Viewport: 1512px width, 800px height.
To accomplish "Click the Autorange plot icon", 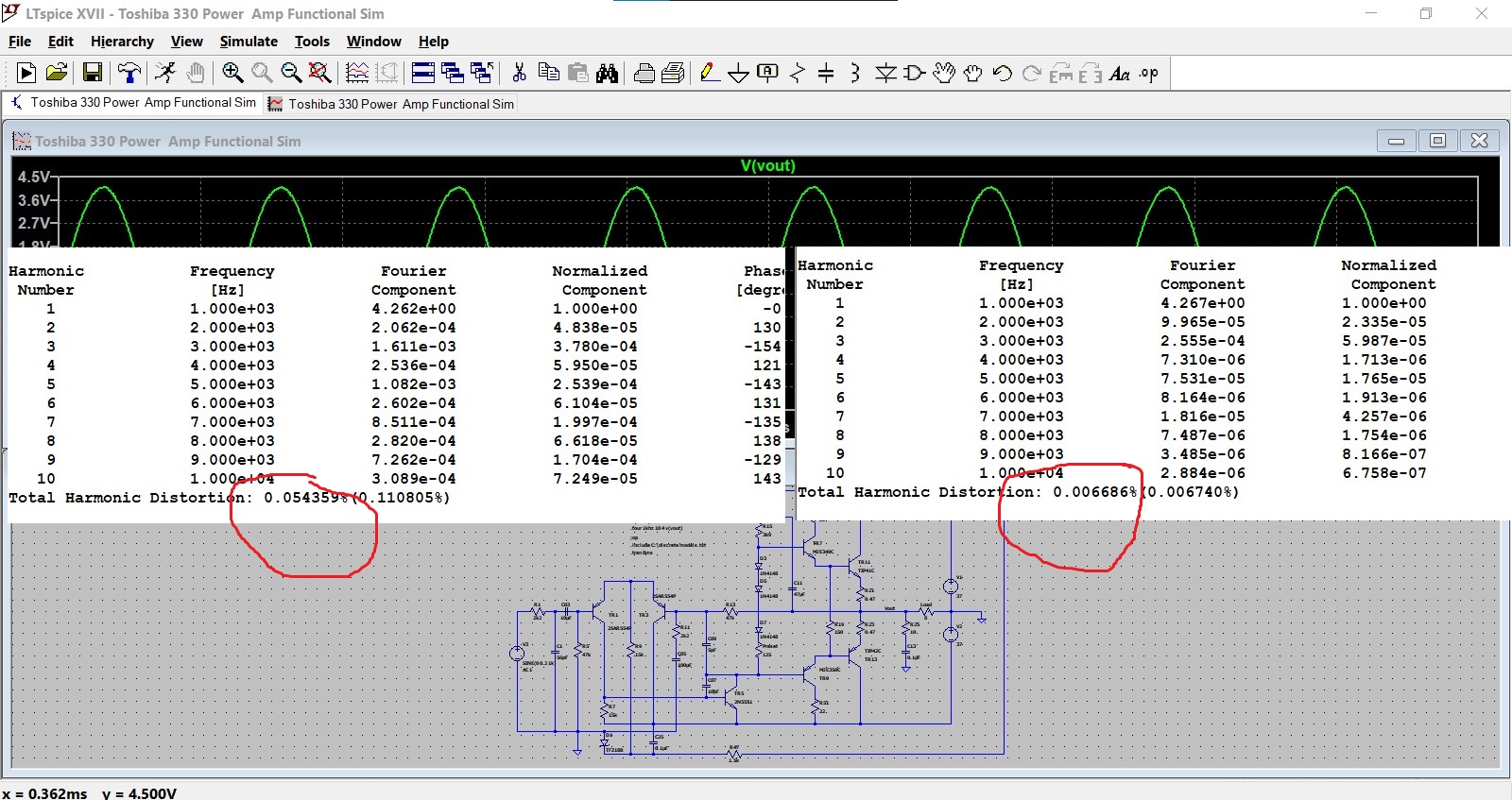I will click(x=357, y=73).
